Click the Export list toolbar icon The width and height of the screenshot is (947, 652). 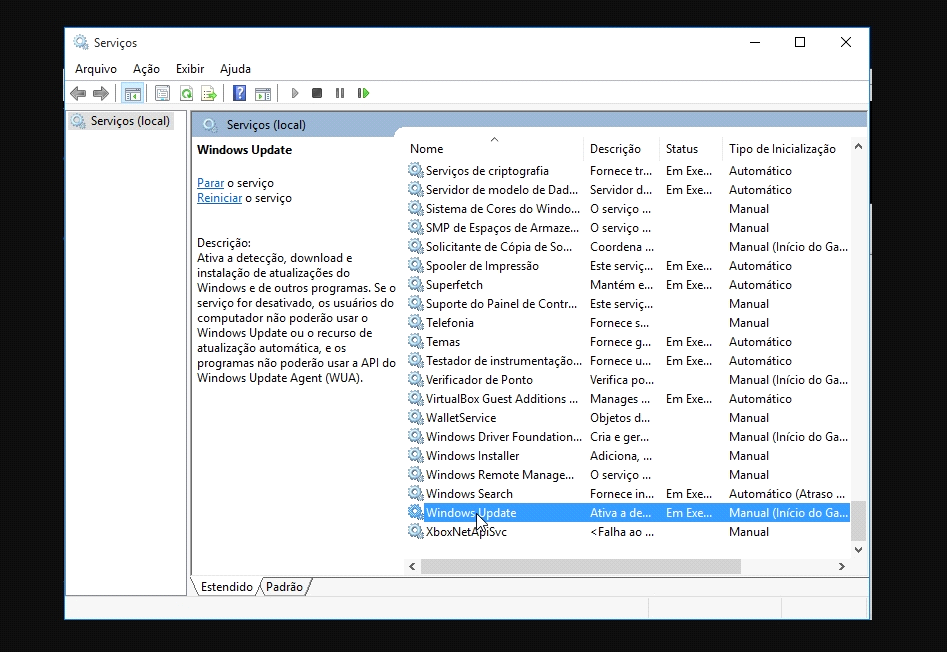coord(209,94)
